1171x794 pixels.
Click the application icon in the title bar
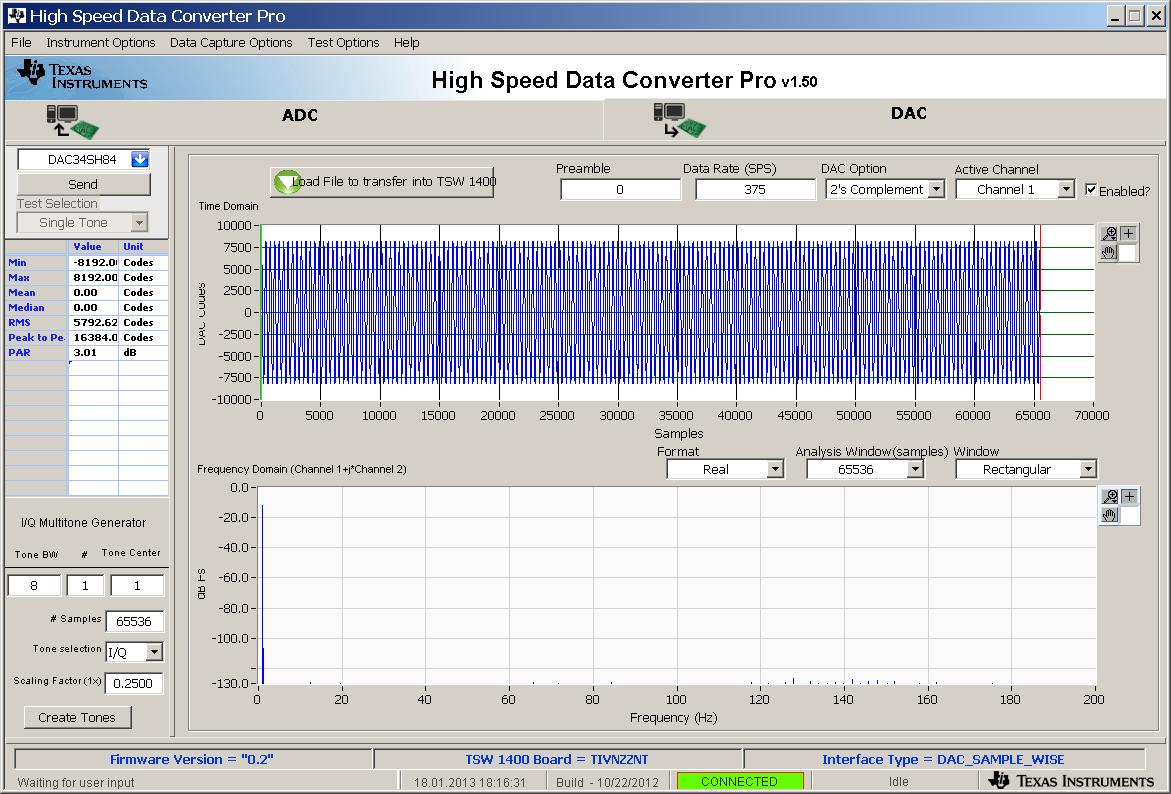(x=16, y=16)
